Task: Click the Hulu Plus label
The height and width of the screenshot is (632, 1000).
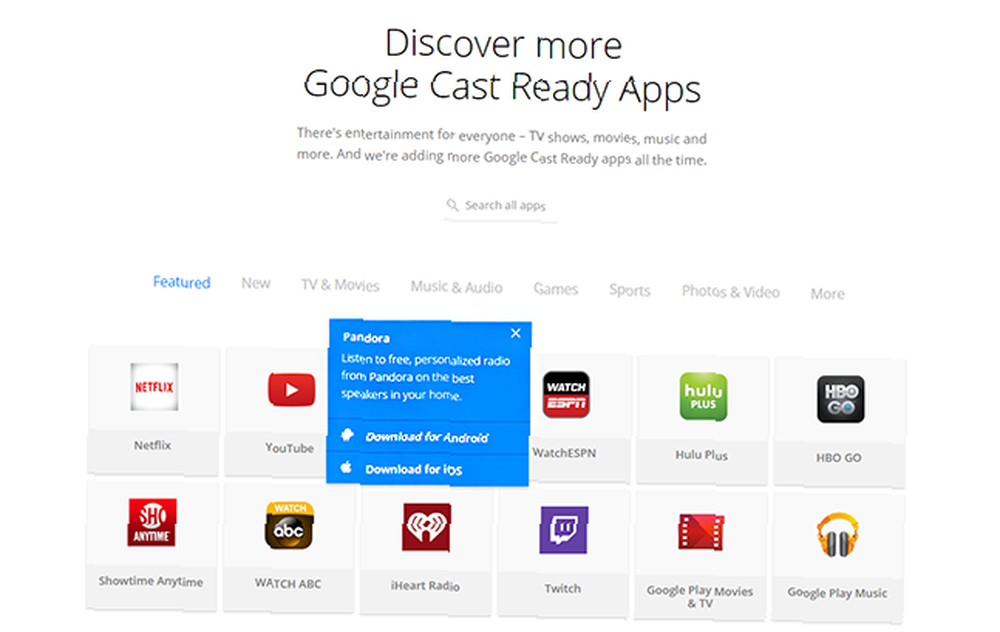Action: pos(702,455)
